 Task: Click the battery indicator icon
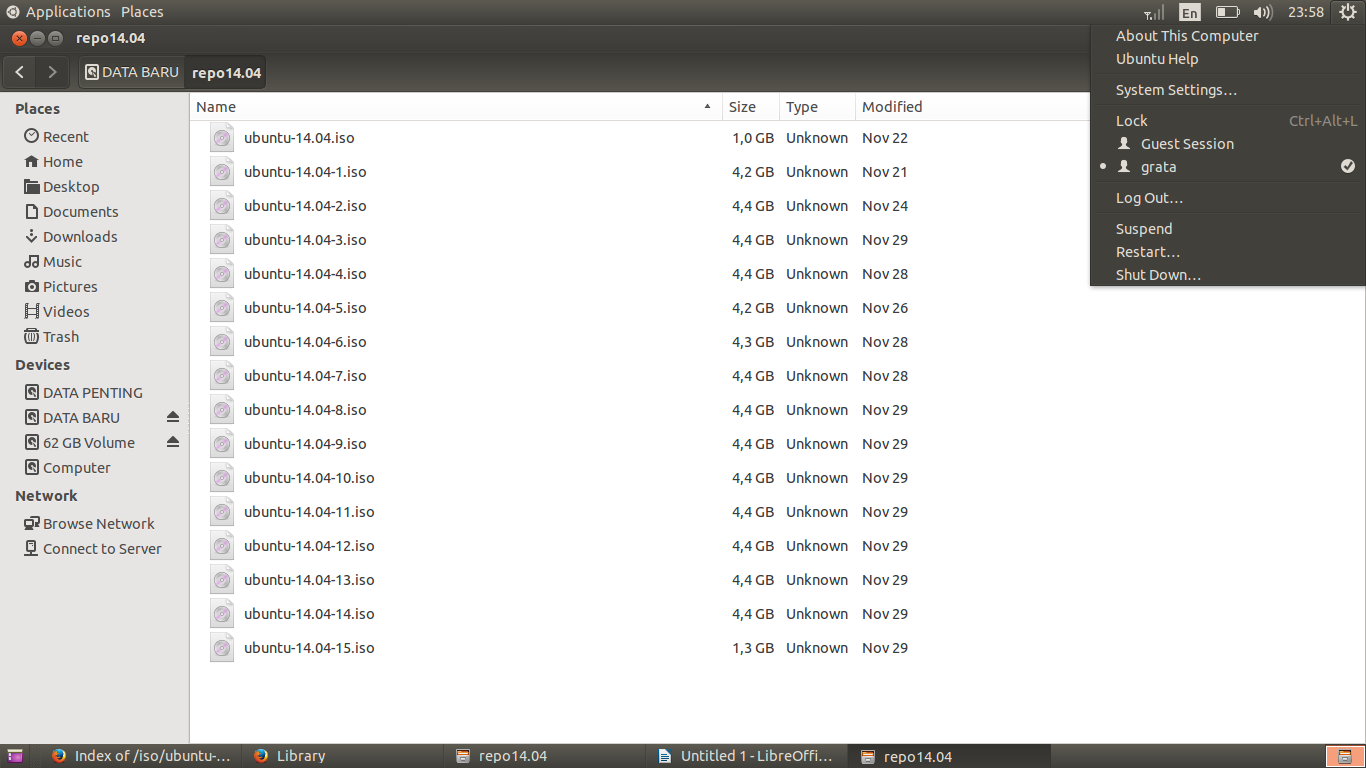coord(1227,12)
